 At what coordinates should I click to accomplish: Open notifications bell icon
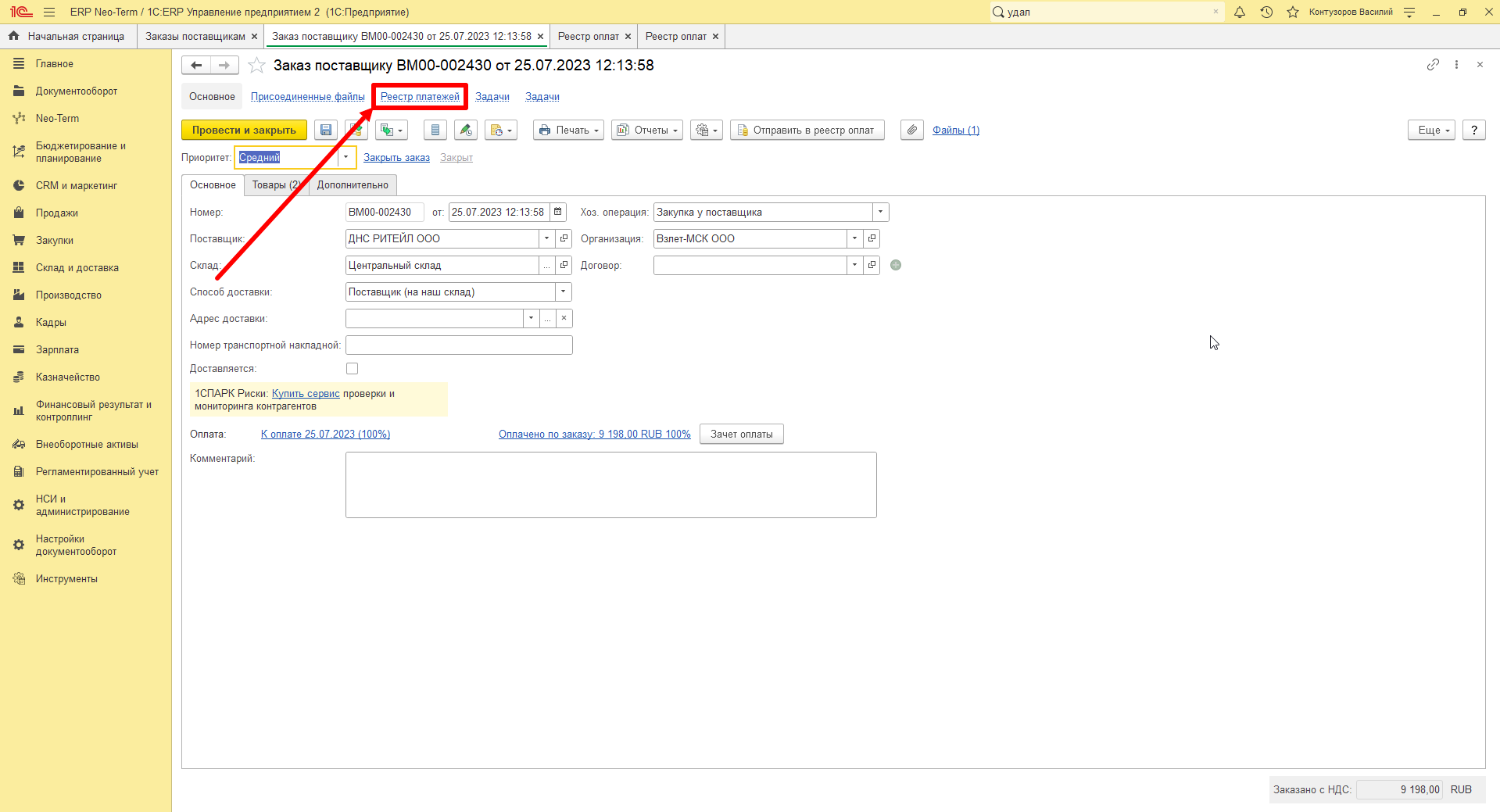coord(1240,12)
